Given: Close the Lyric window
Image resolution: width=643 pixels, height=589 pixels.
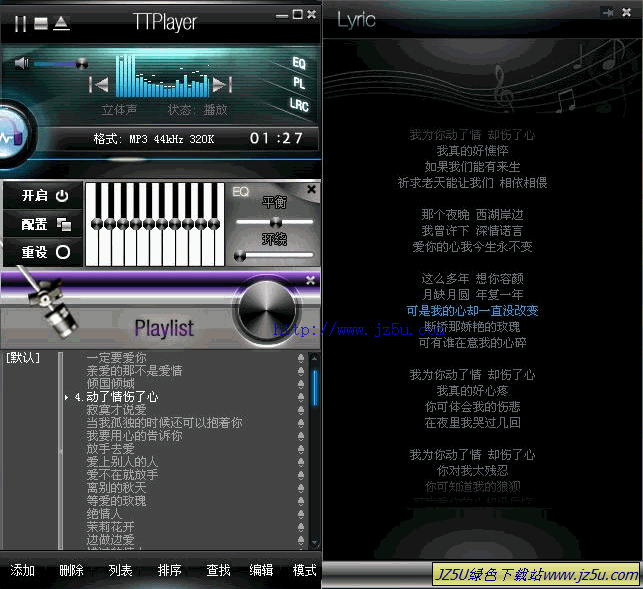Looking at the screenshot, I should point(626,13).
